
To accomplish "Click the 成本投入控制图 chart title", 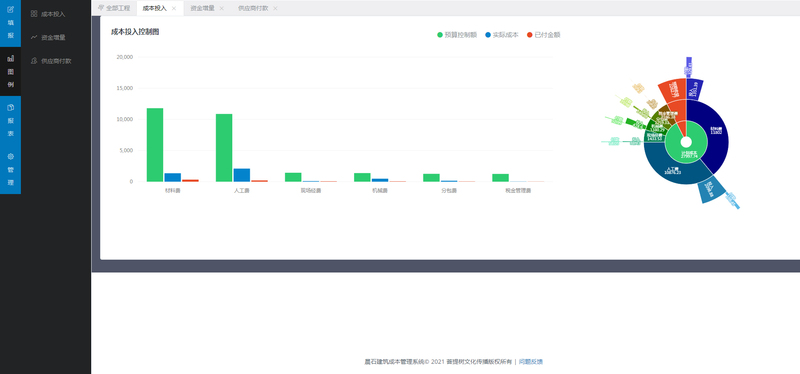I will click(x=135, y=32).
